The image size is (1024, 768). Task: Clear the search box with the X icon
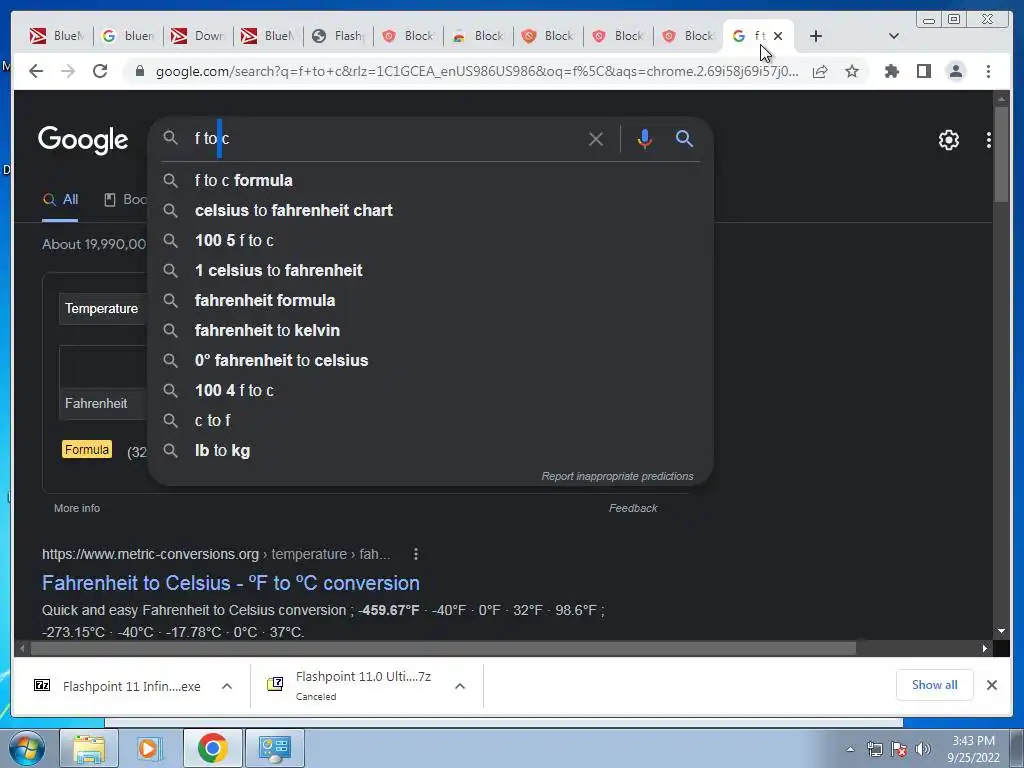pyautogui.click(x=596, y=138)
